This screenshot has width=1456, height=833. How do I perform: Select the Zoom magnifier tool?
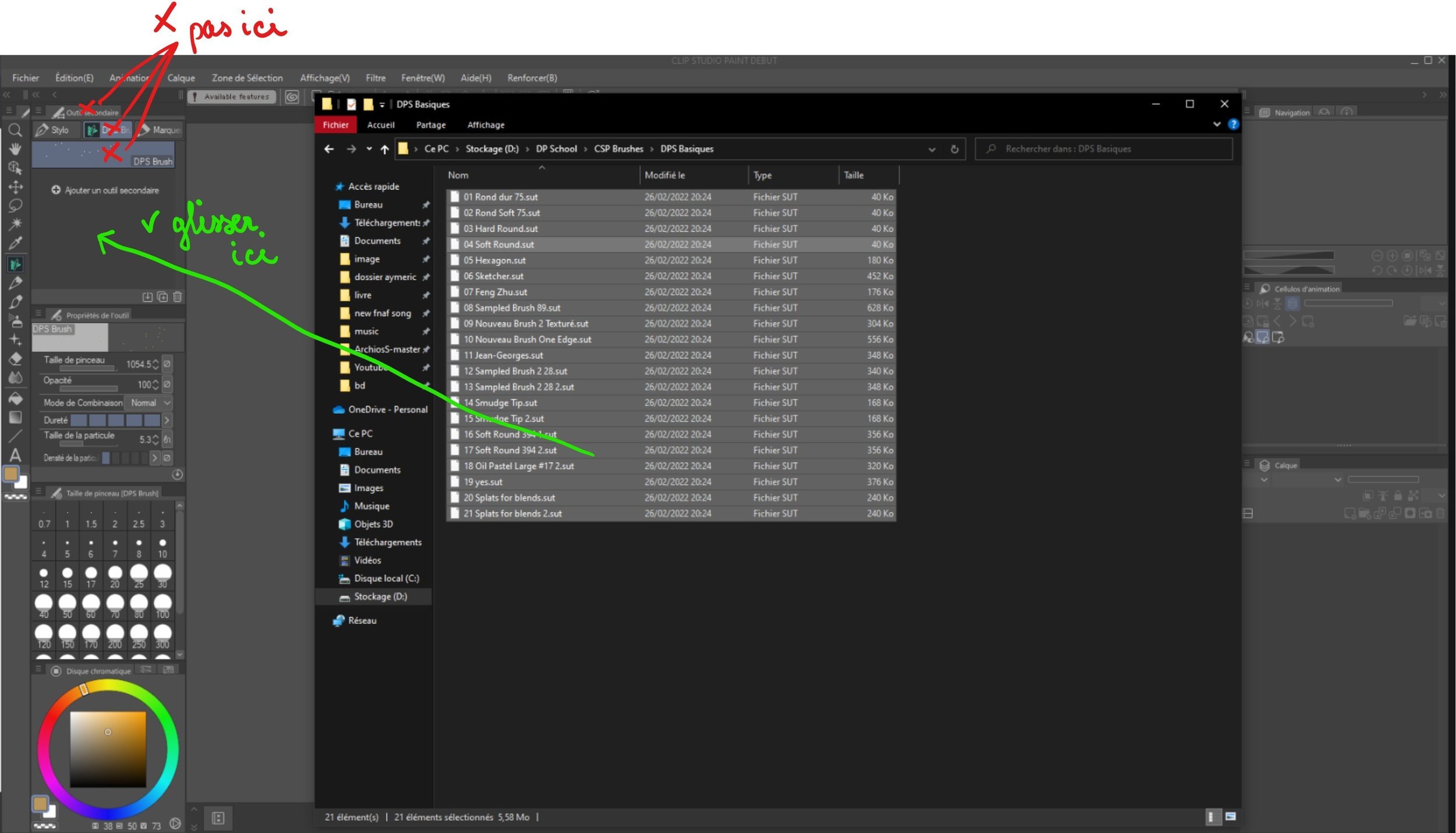[15, 130]
